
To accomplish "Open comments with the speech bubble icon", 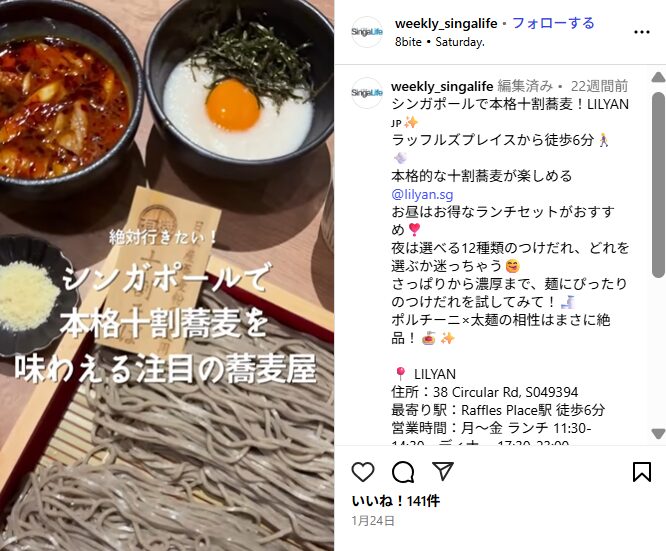I will (403, 472).
